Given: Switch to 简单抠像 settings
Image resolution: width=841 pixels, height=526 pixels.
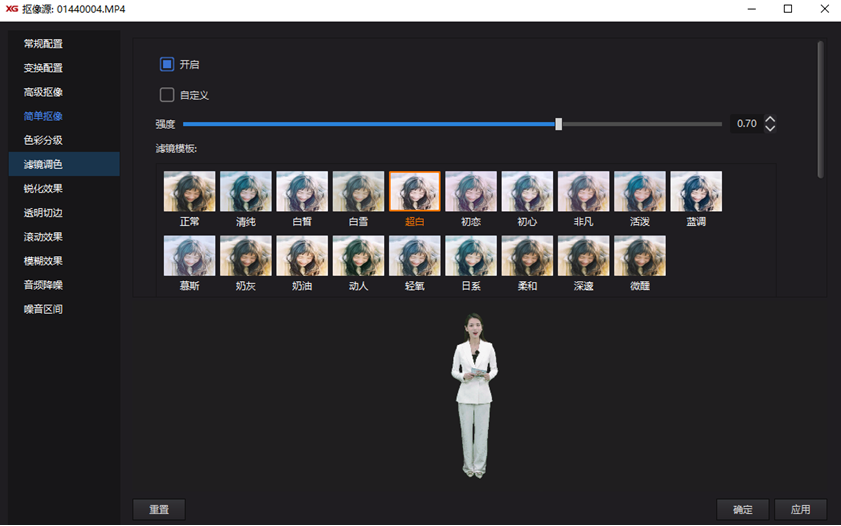Looking at the screenshot, I should point(64,116).
